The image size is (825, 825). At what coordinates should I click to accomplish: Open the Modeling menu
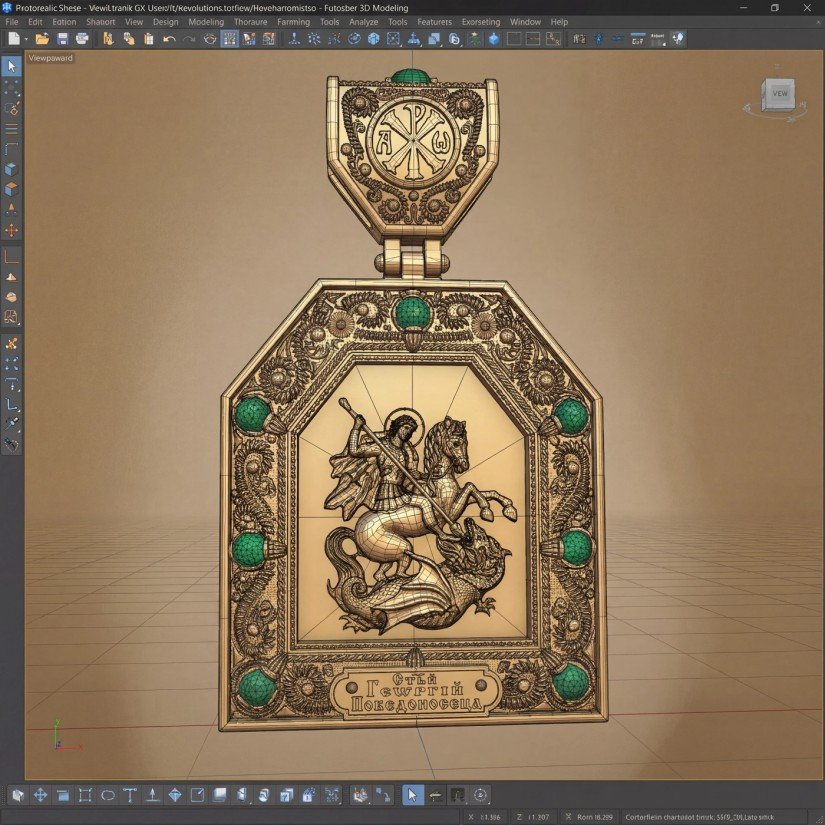click(206, 22)
